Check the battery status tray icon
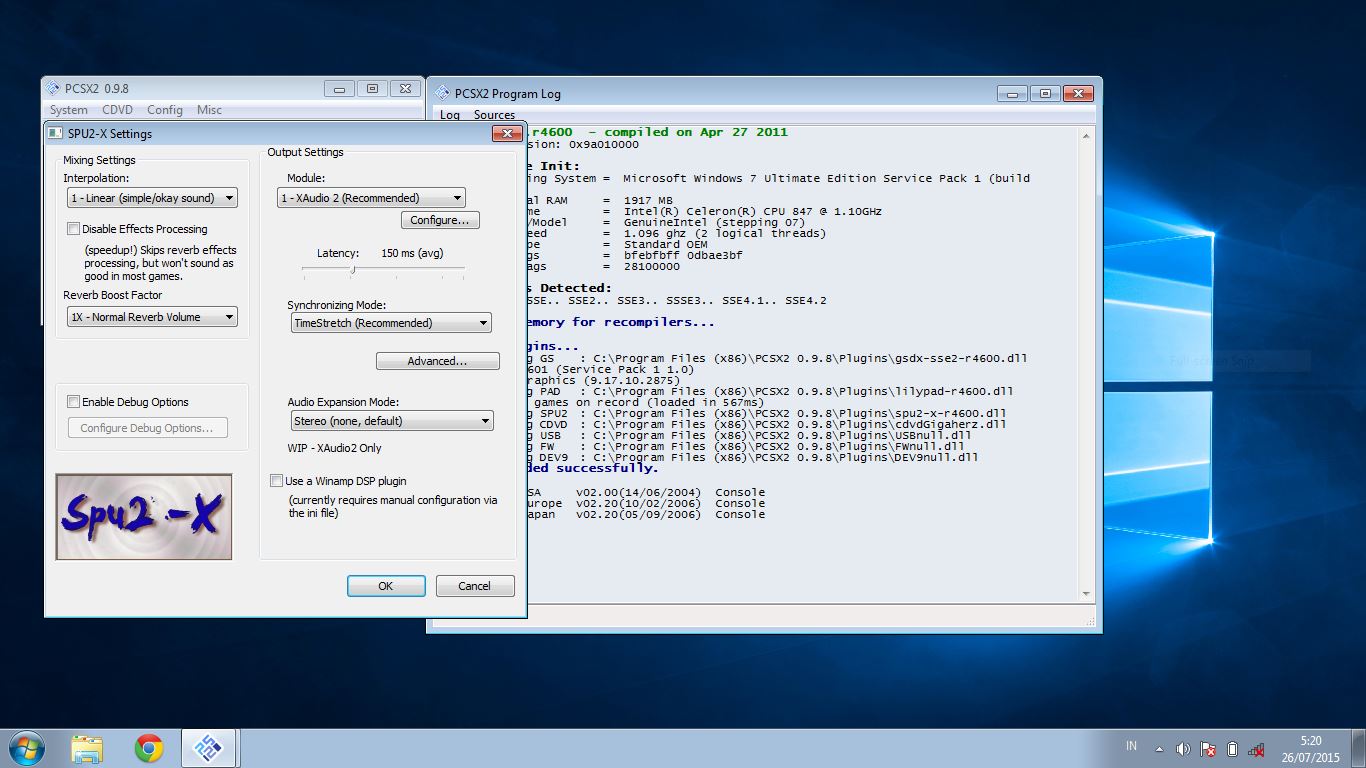The height and width of the screenshot is (768, 1366). [x=1232, y=749]
